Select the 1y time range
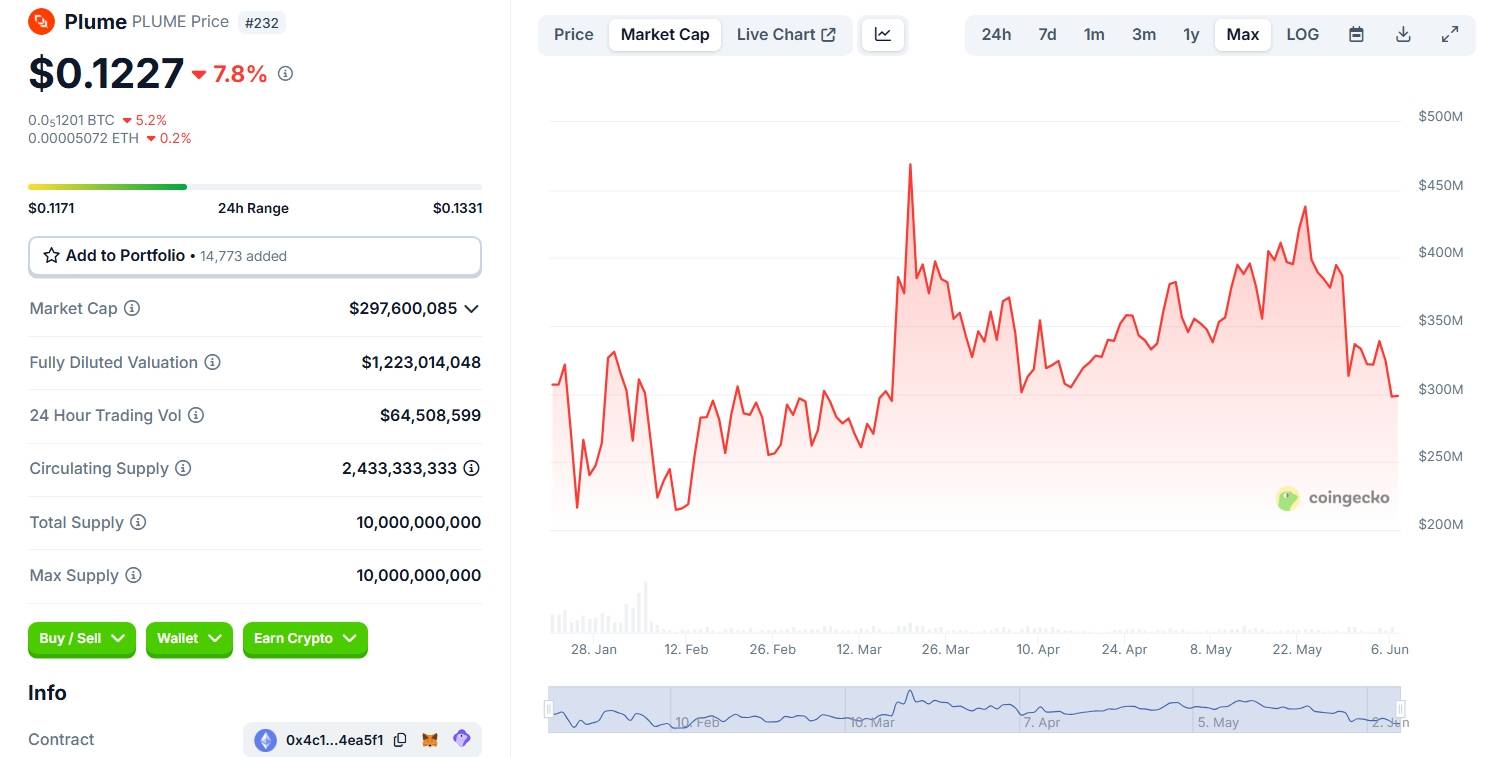This screenshot has height=757, width=1488. coord(1191,34)
